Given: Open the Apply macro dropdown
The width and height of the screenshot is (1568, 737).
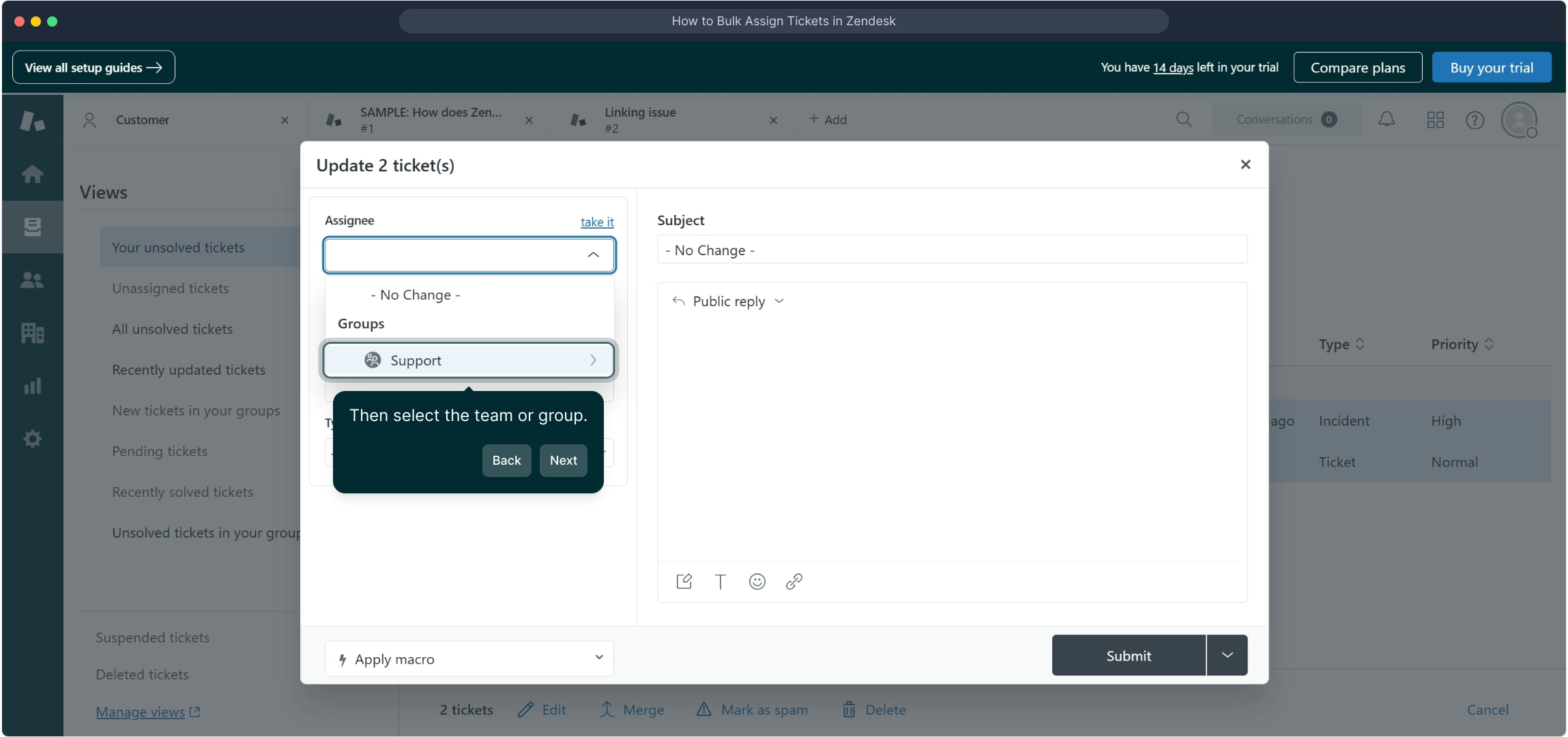Looking at the screenshot, I should click(x=469, y=659).
